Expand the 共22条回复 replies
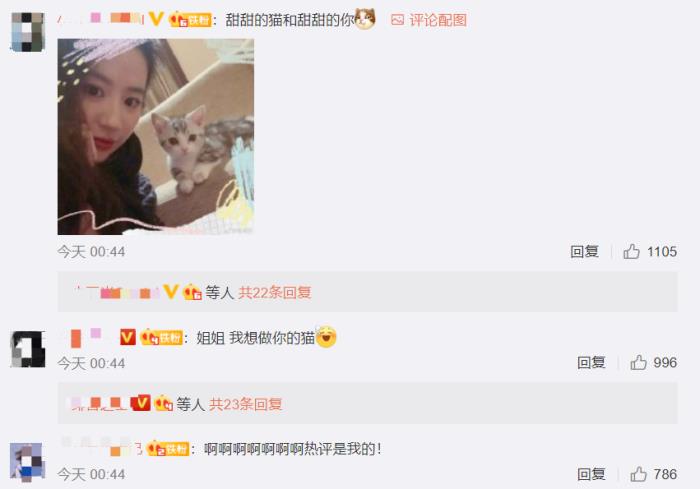 [275, 293]
